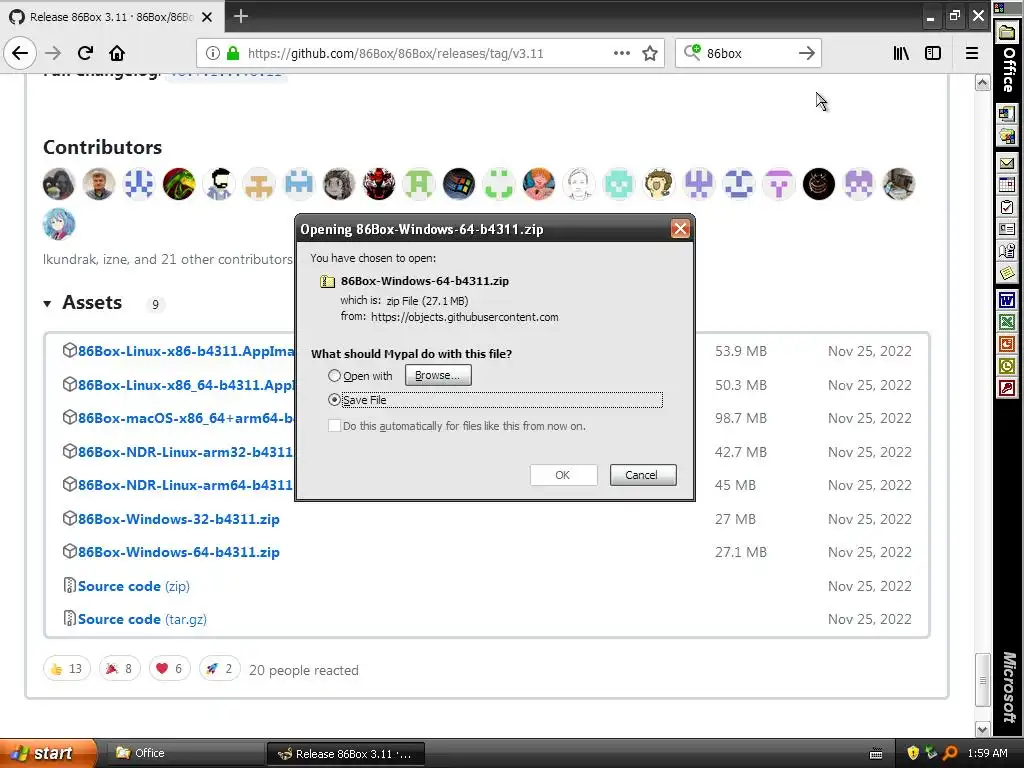This screenshot has height=768, width=1024.
Task: Click the thumbs up reaction button
Action: pyautogui.click(x=67, y=669)
